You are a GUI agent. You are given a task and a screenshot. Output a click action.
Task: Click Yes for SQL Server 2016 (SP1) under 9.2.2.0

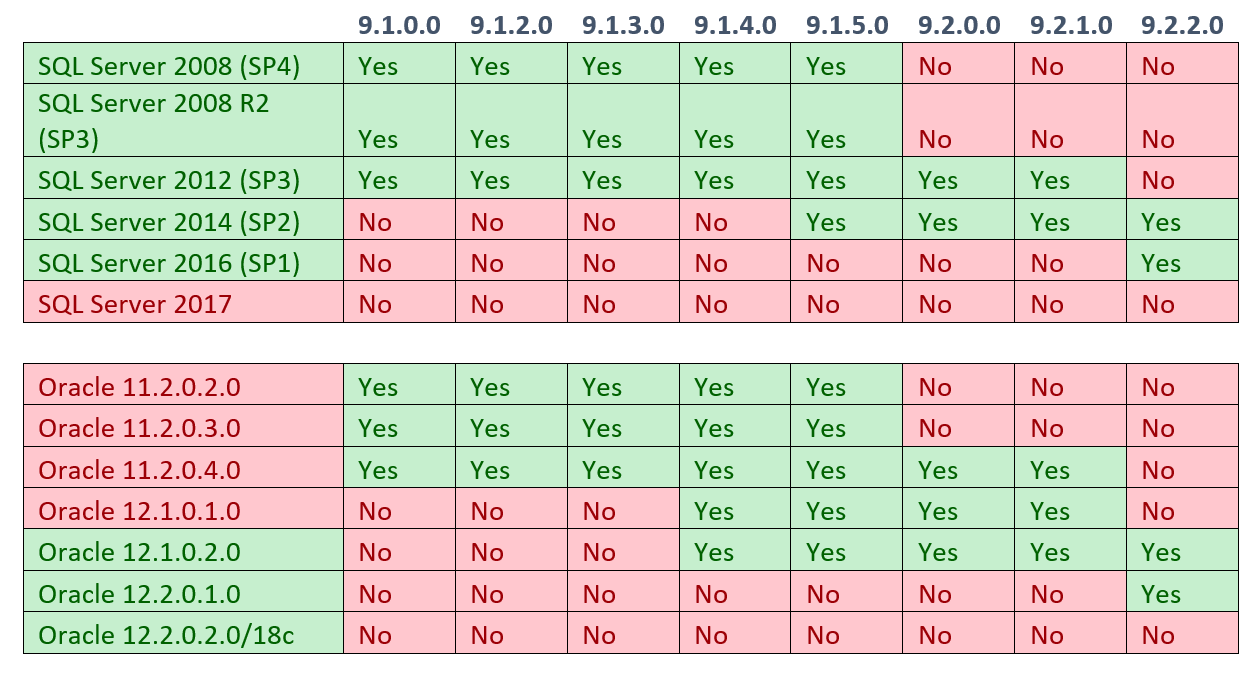coord(1161,263)
